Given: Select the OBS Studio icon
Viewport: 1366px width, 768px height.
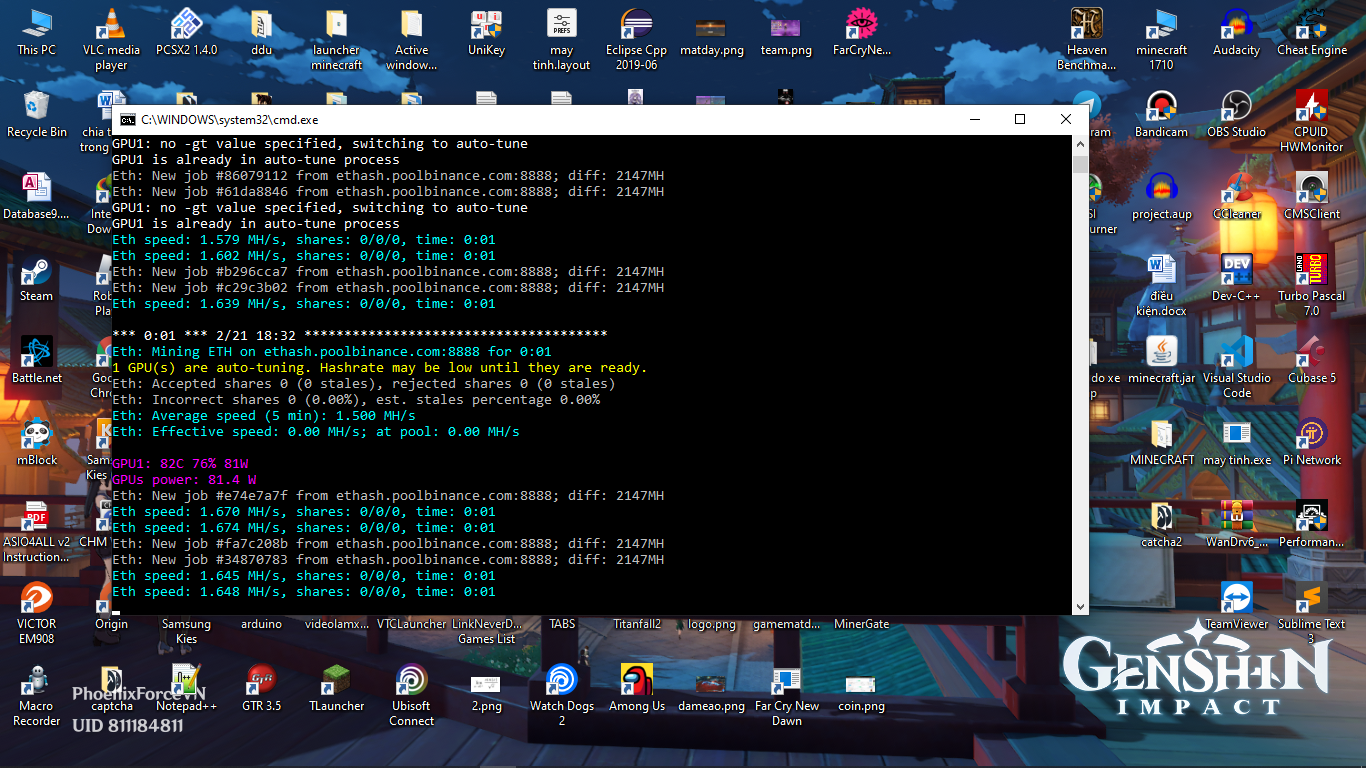Looking at the screenshot, I should [1236, 107].
